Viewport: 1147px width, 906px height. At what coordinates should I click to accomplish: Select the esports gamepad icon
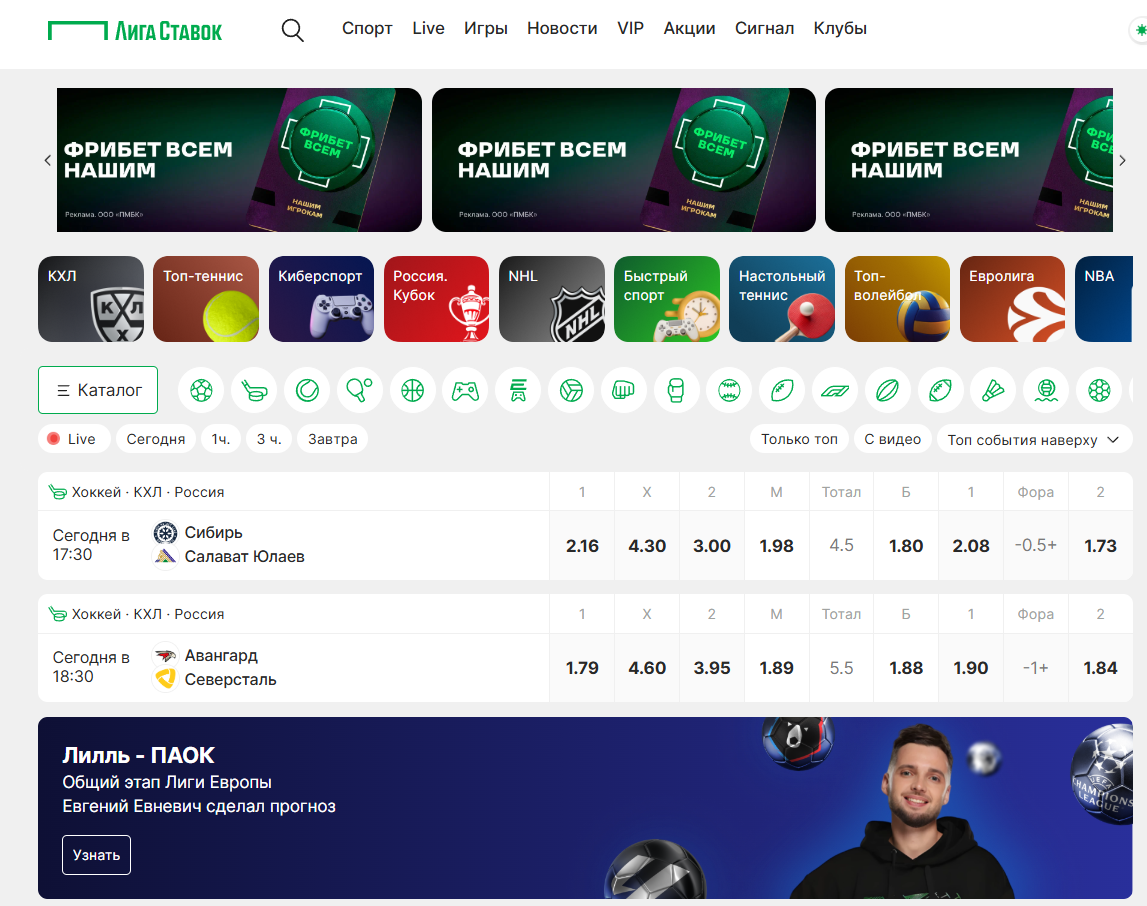(x=465, y=390)
